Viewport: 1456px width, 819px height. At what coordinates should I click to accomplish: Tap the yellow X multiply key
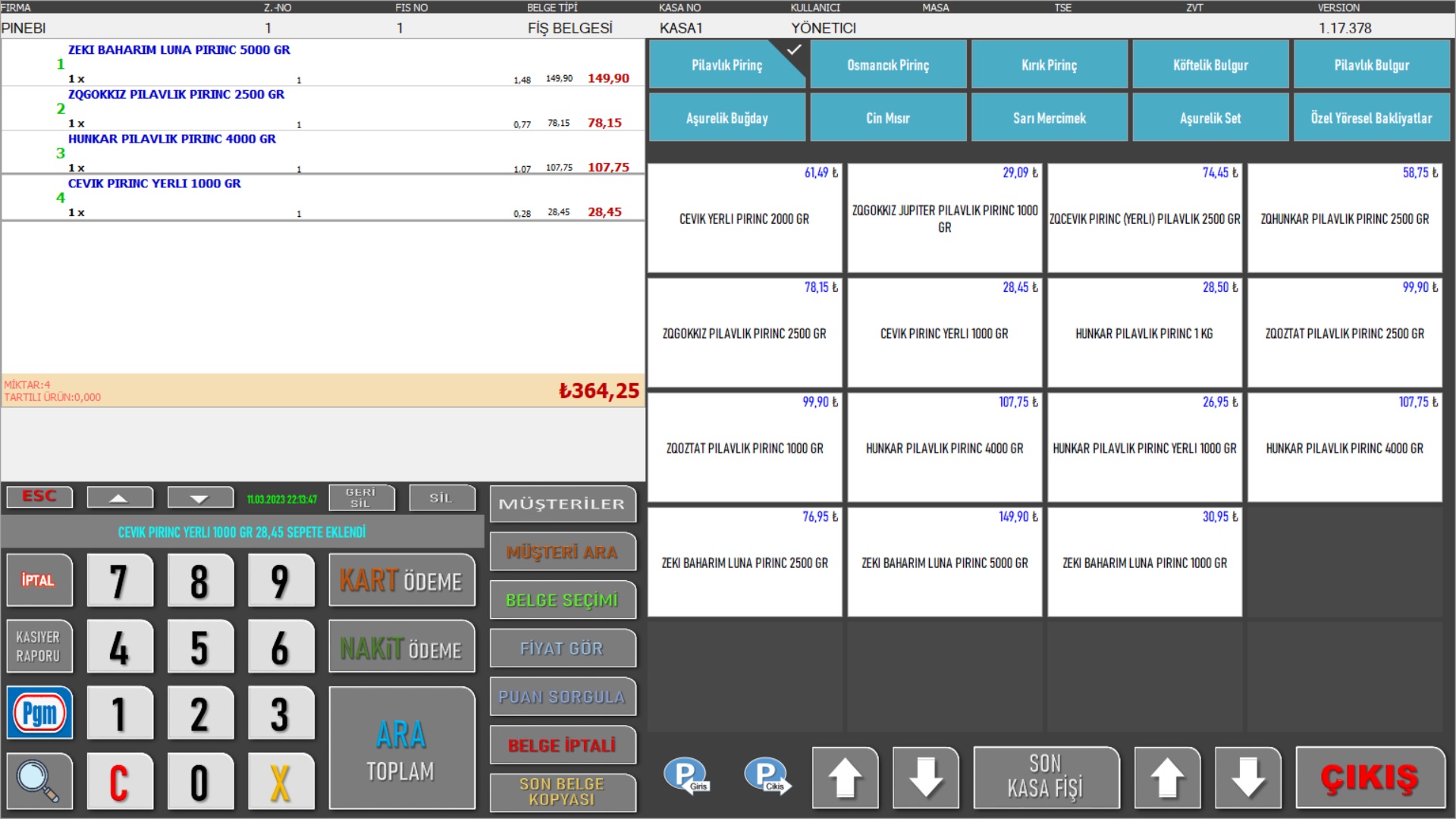click(x=280, y=781)
